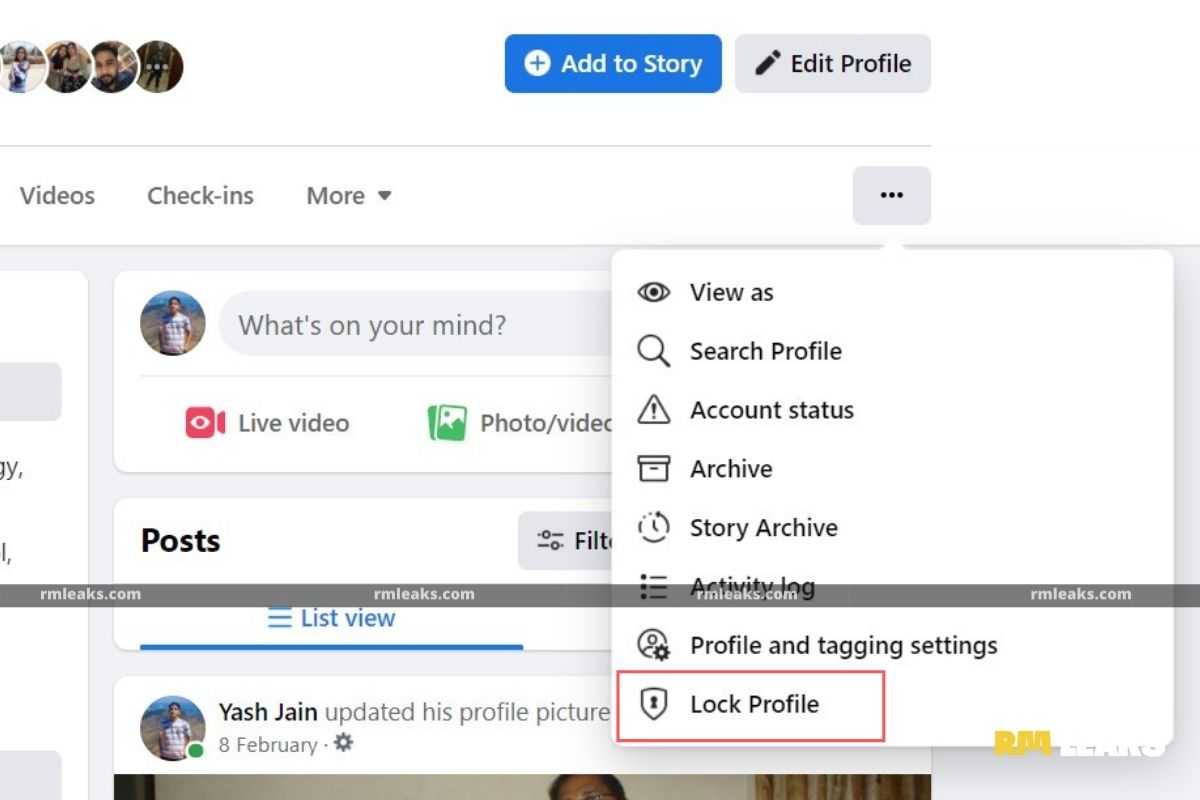Click the Posts heading text

tap(180, 541)
